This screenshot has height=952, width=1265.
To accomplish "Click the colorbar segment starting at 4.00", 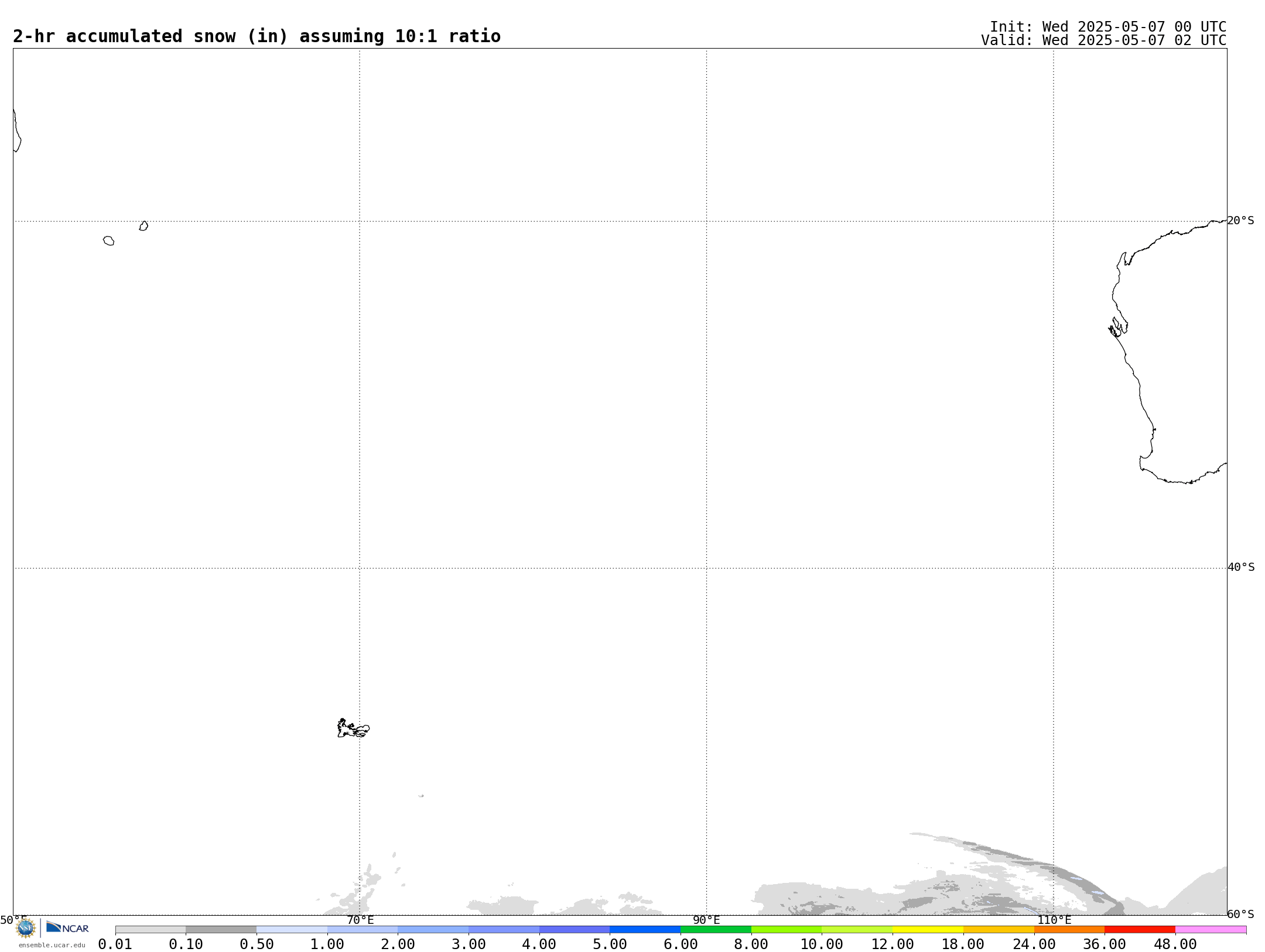I will coord(575,930).
